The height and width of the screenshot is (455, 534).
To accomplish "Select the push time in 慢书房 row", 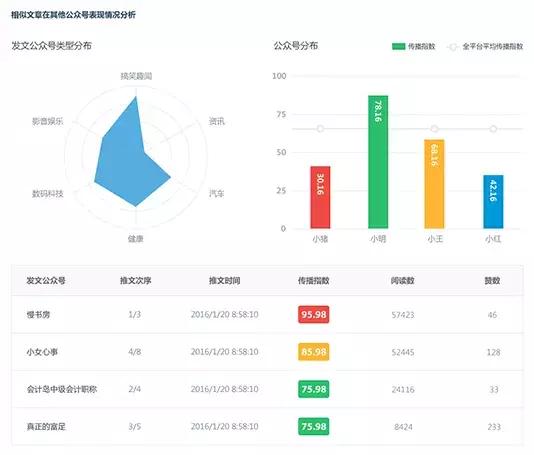I will click(x=225, y=314).
